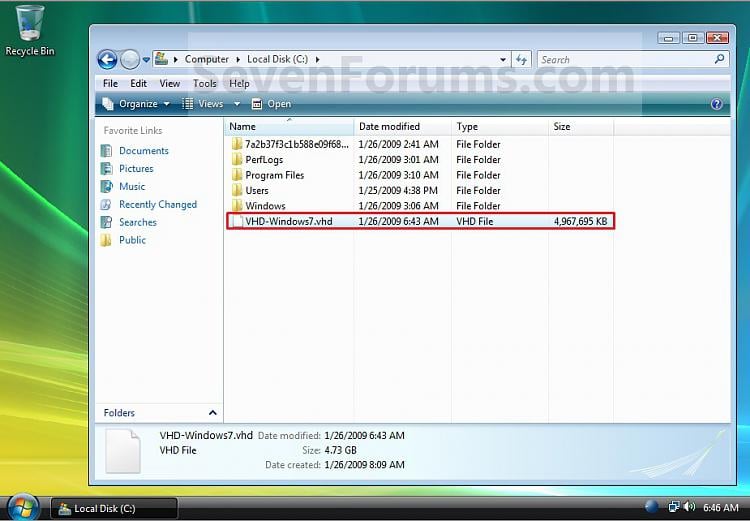This screenshot has width=750, height=521.
Task: Click Open on the toolbar
Action: 271,104
